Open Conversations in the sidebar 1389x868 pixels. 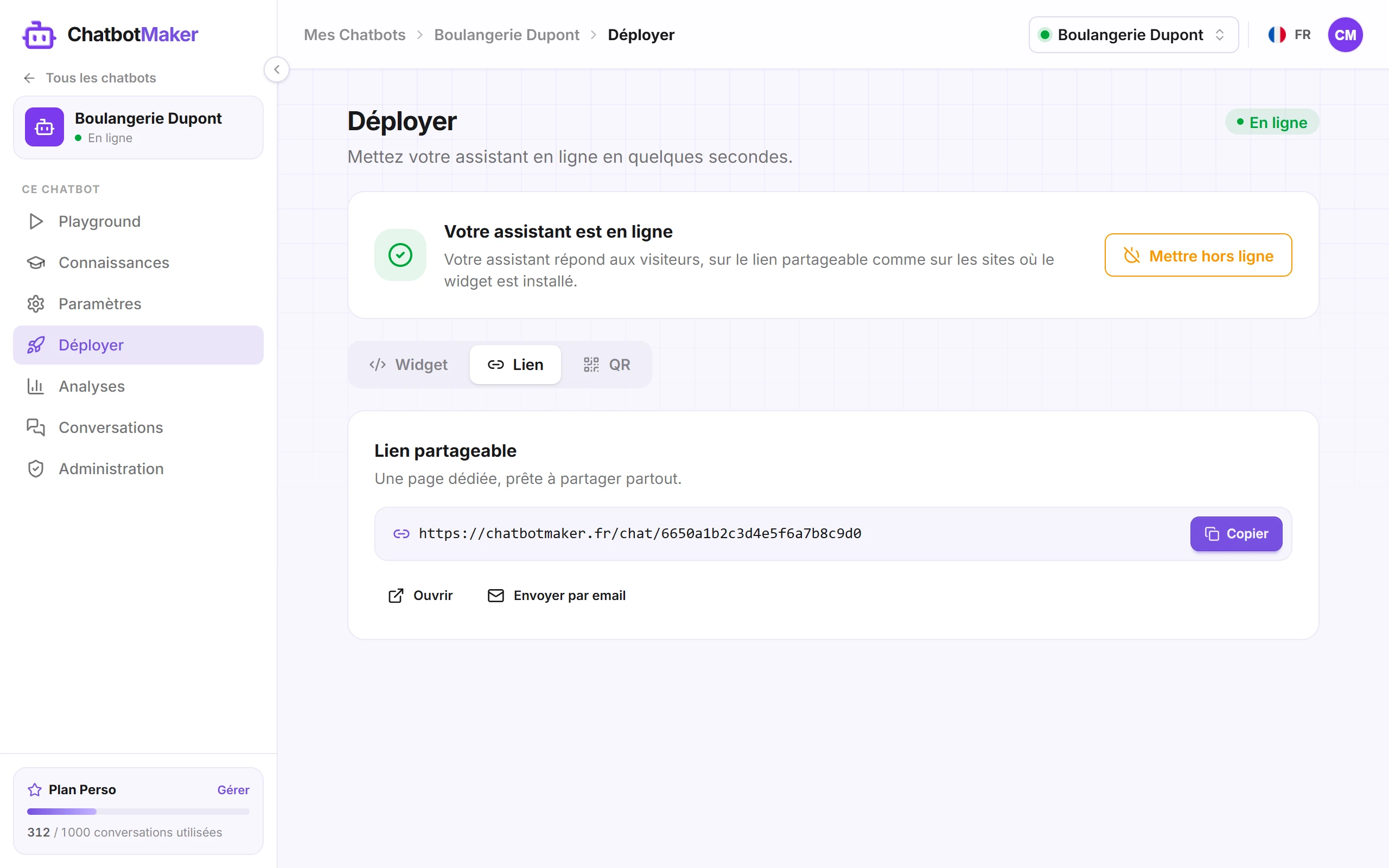[x=138, y=427]
